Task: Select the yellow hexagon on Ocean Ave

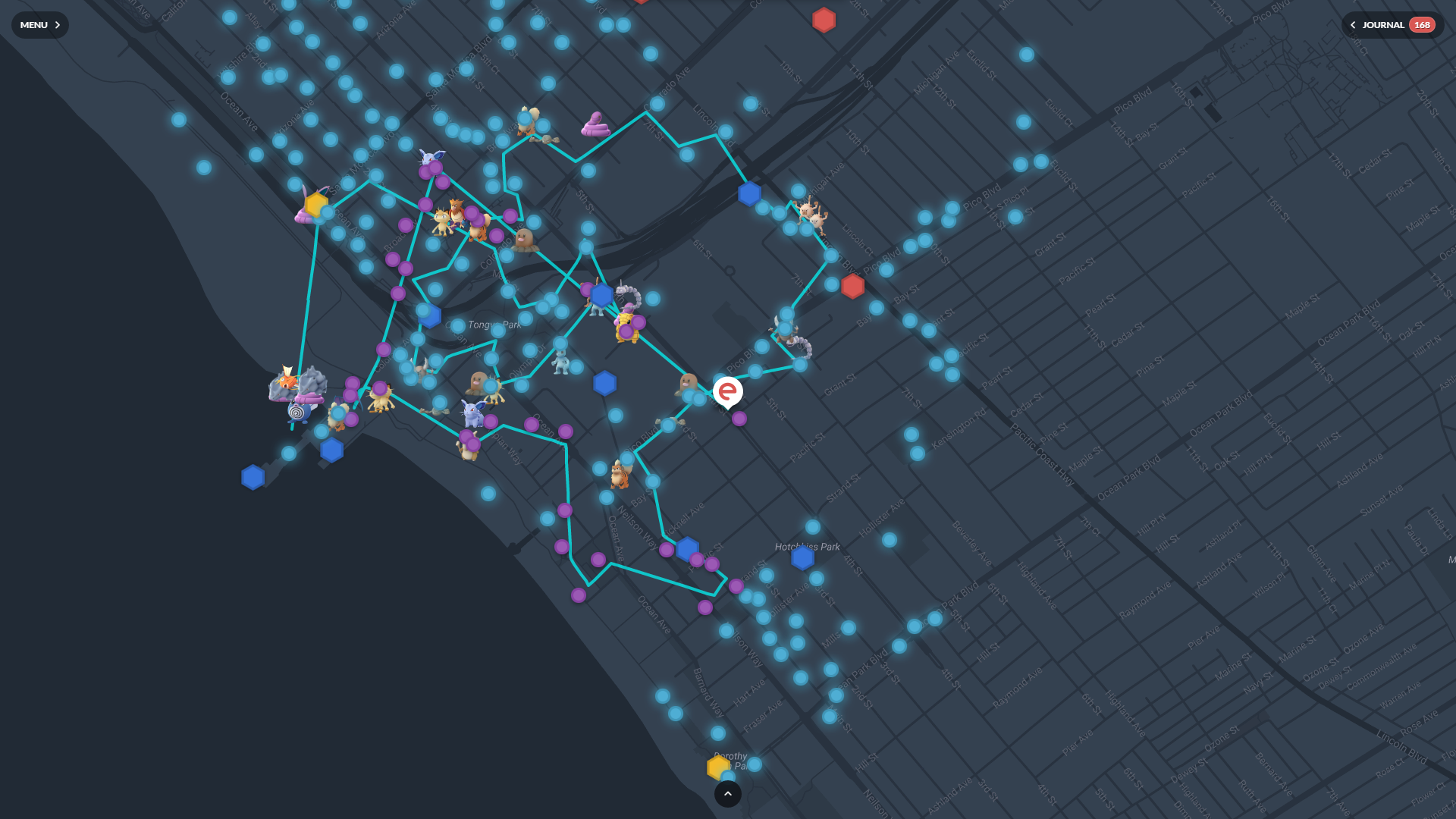Action: tap(316, 205)
